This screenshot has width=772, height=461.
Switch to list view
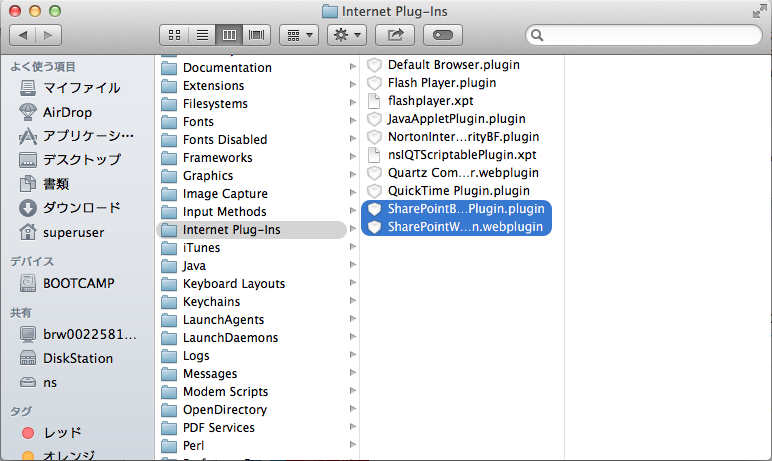(x=202, y=35)
